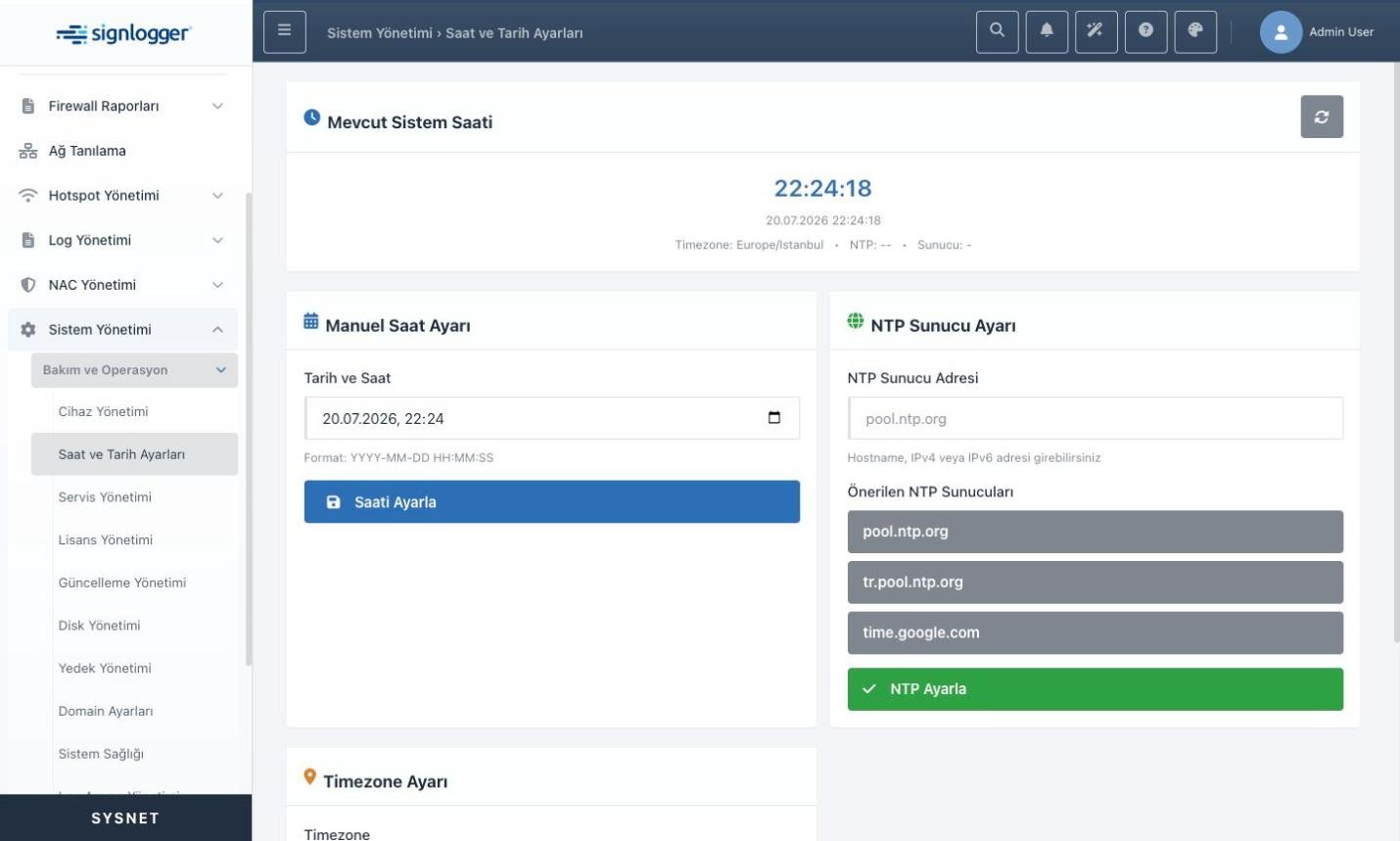Go to Lisans Yönetimi
The height and width of the screenshot is (841, 1400).
(106, 539)
